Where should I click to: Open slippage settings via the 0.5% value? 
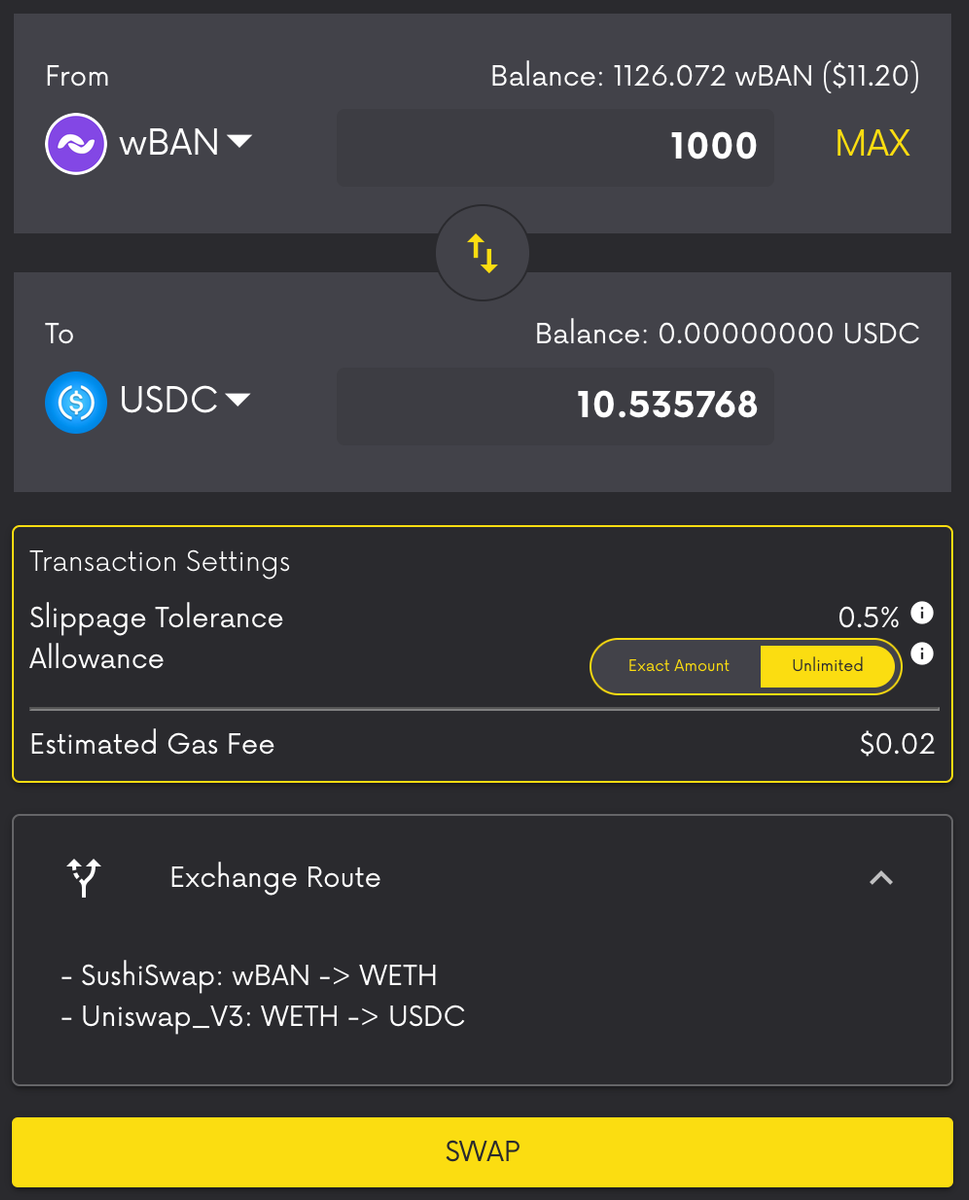point(866,618)
